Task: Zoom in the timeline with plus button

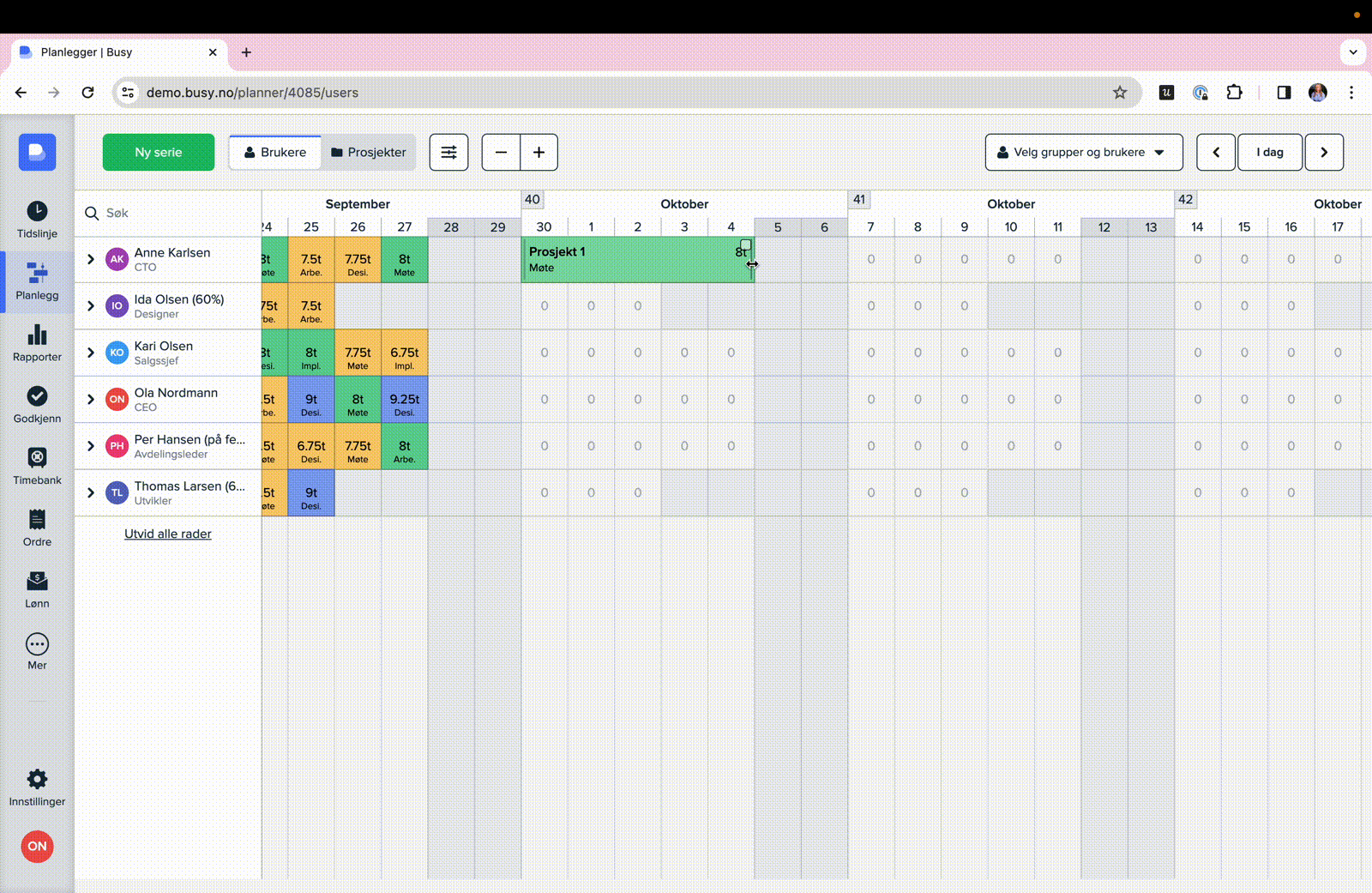Action: coord(539,153)
